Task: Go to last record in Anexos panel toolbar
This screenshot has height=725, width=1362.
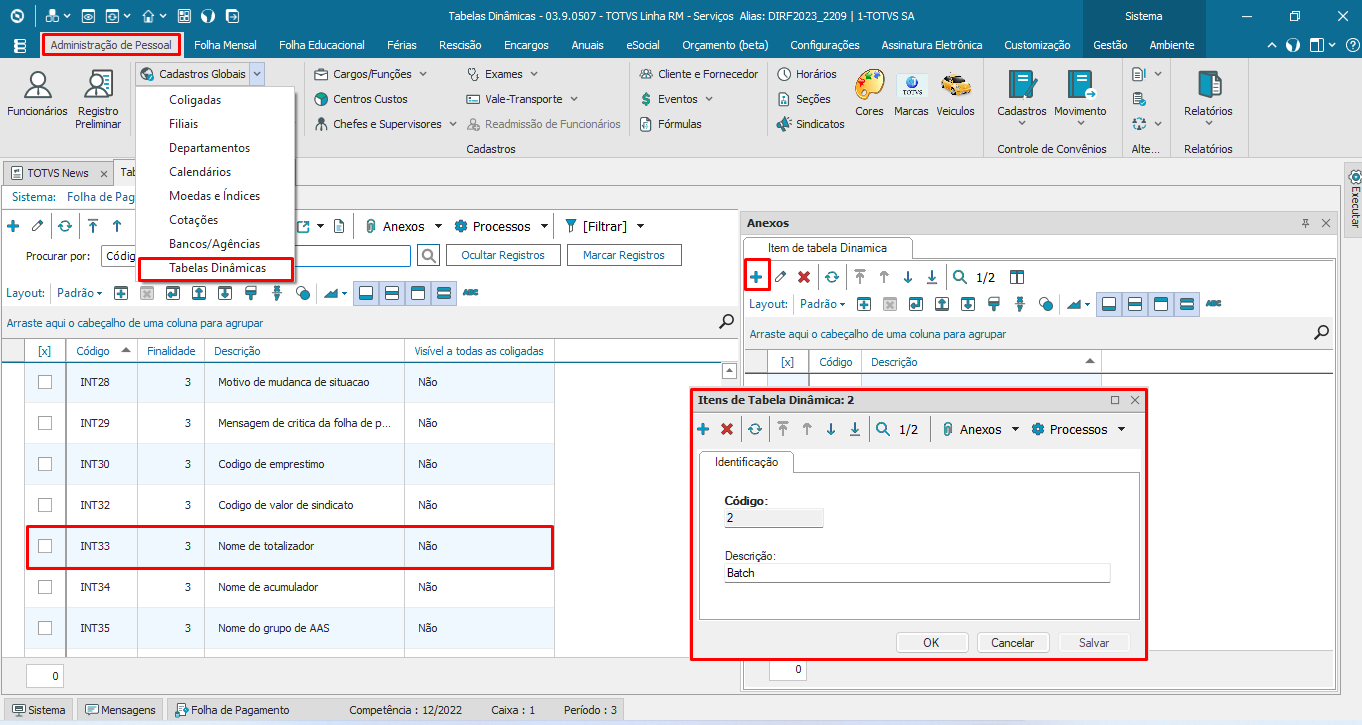Action: tap(932, 277)
